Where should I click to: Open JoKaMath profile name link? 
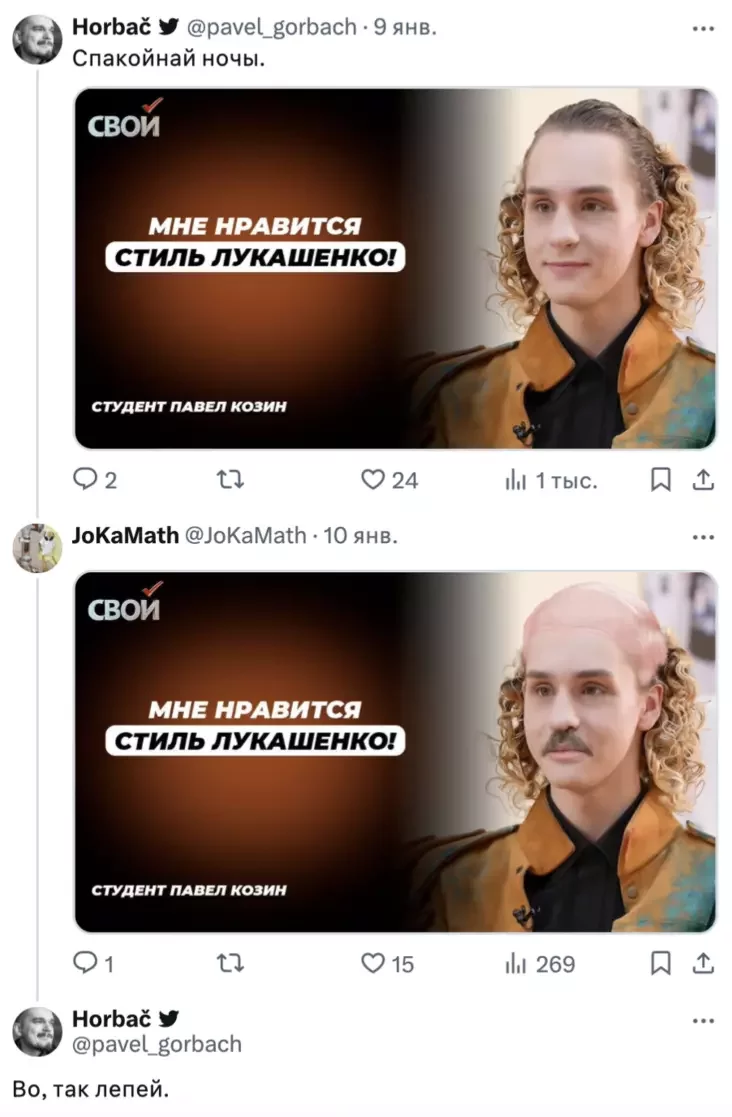point(125,535)
